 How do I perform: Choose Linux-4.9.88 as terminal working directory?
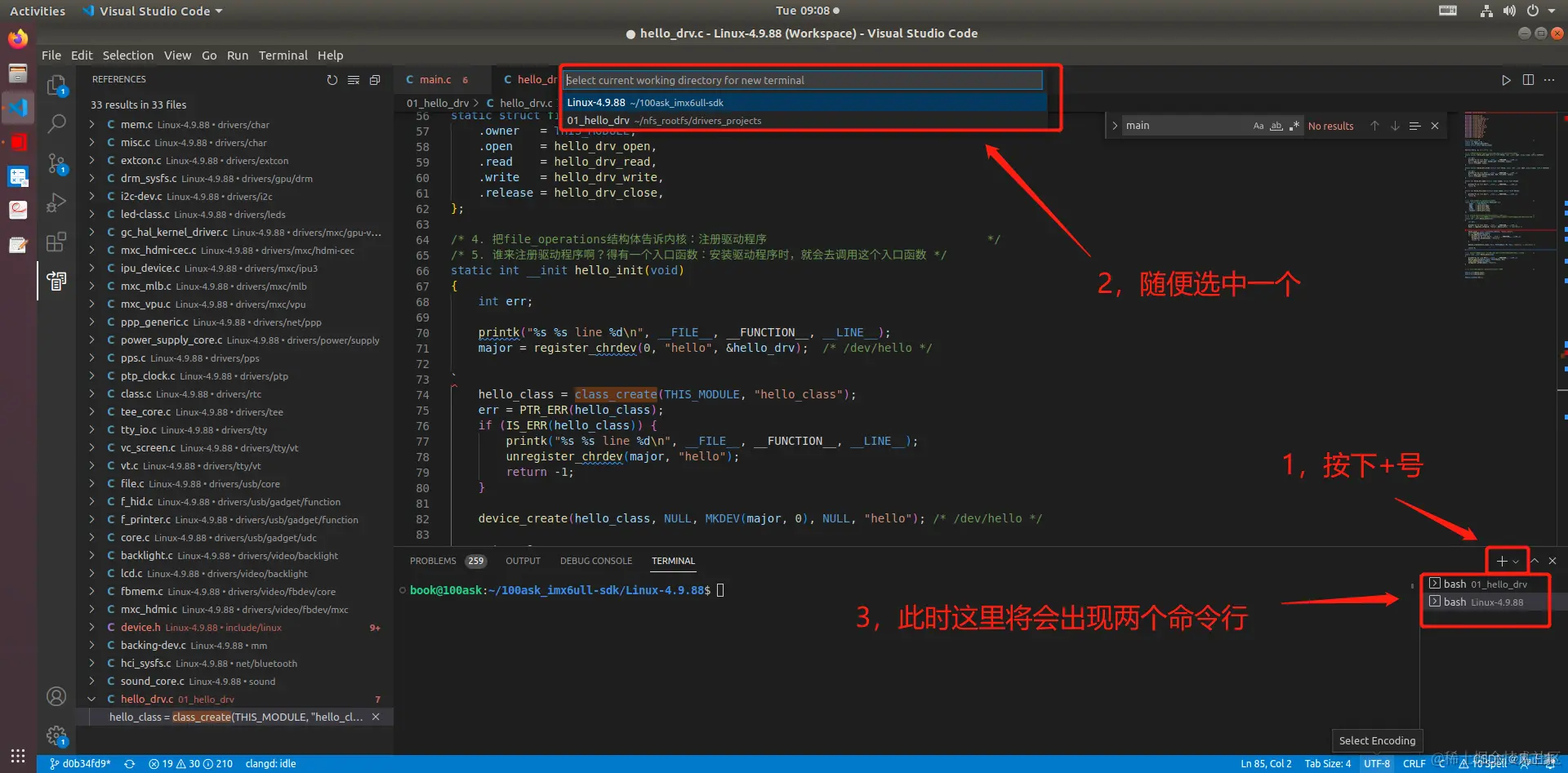804,103
